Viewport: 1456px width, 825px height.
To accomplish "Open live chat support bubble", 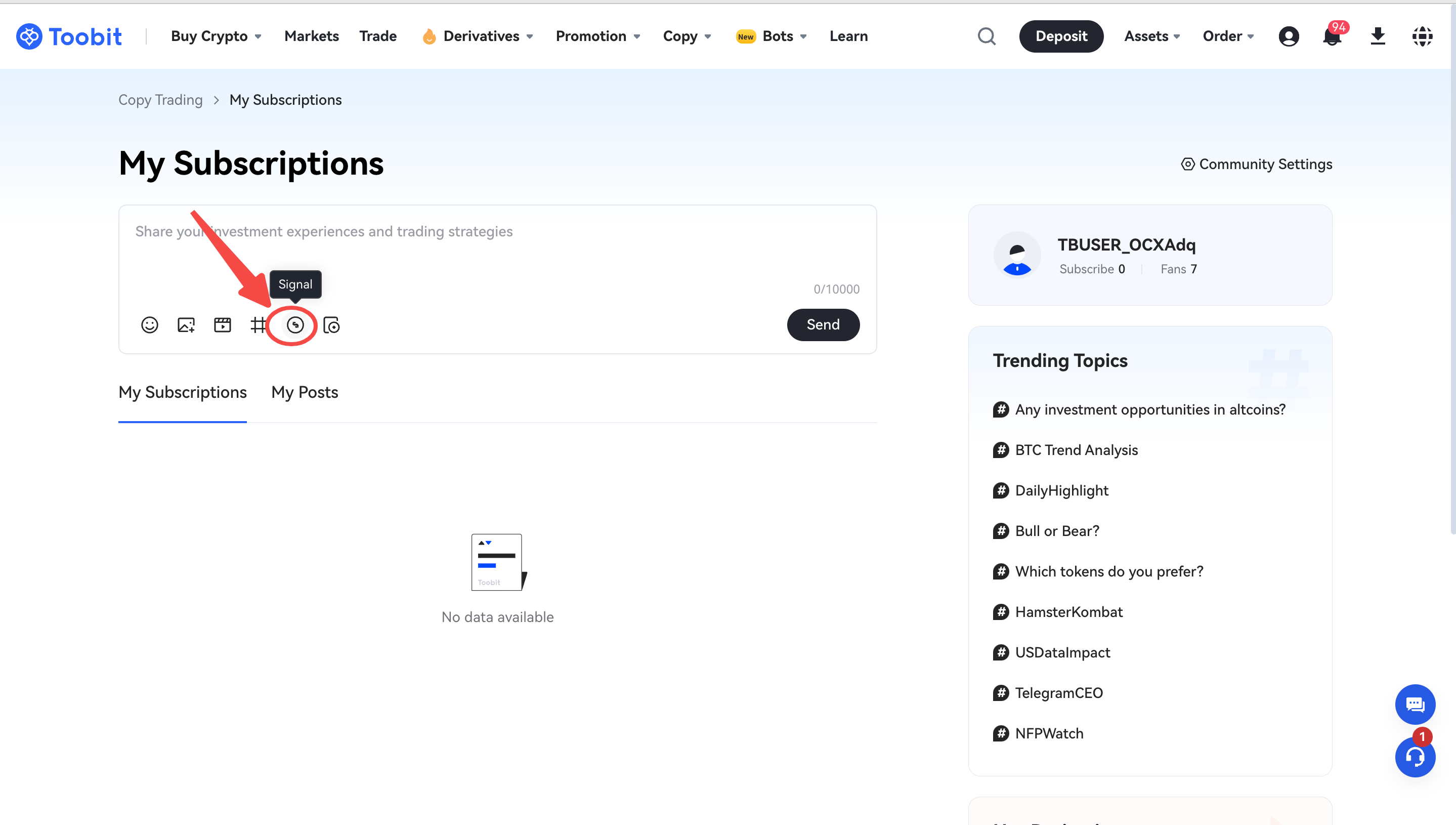I will (x=1415, y=705).
